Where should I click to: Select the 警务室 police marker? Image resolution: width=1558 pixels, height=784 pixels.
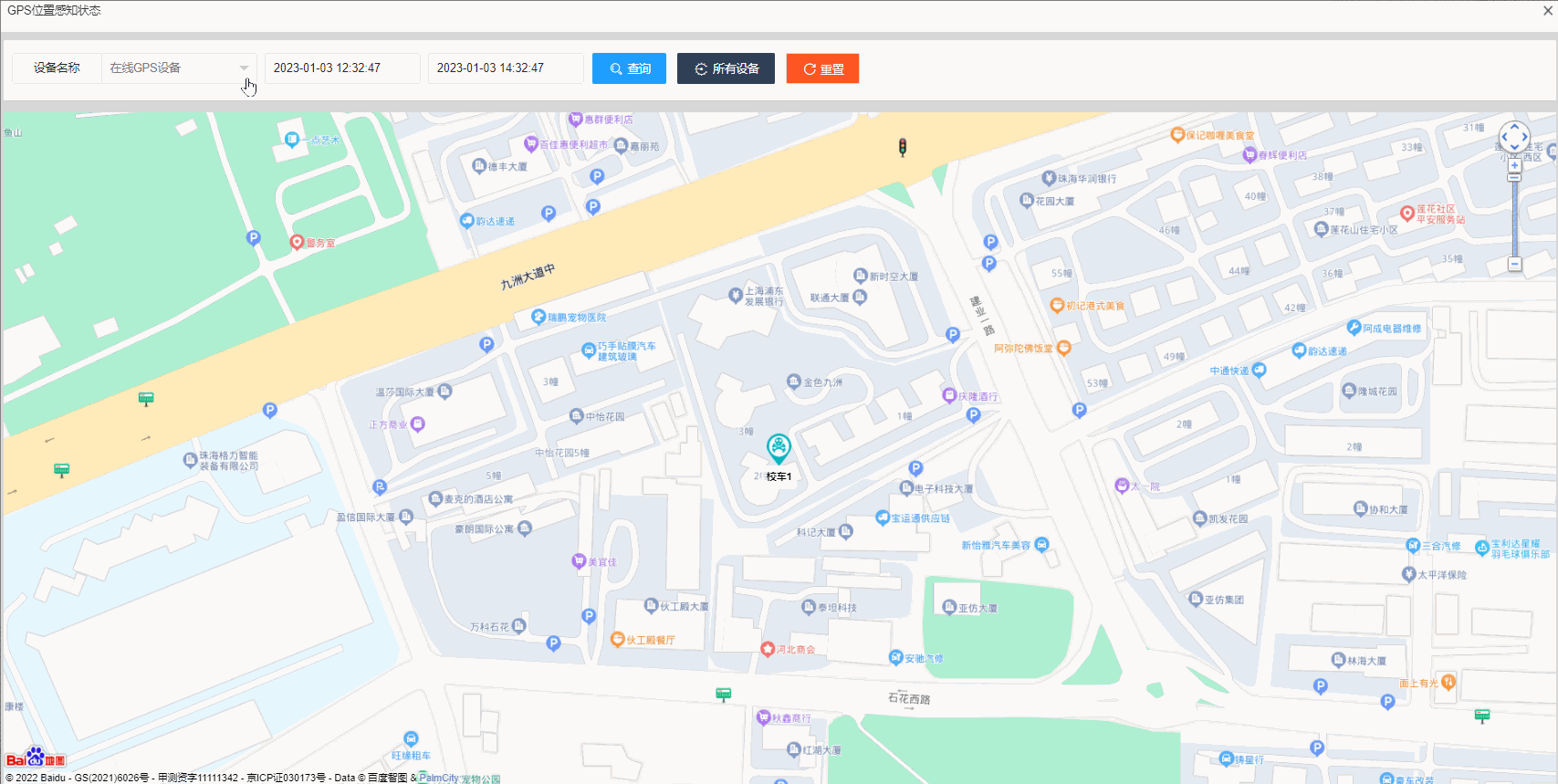[x=297, y=243]
